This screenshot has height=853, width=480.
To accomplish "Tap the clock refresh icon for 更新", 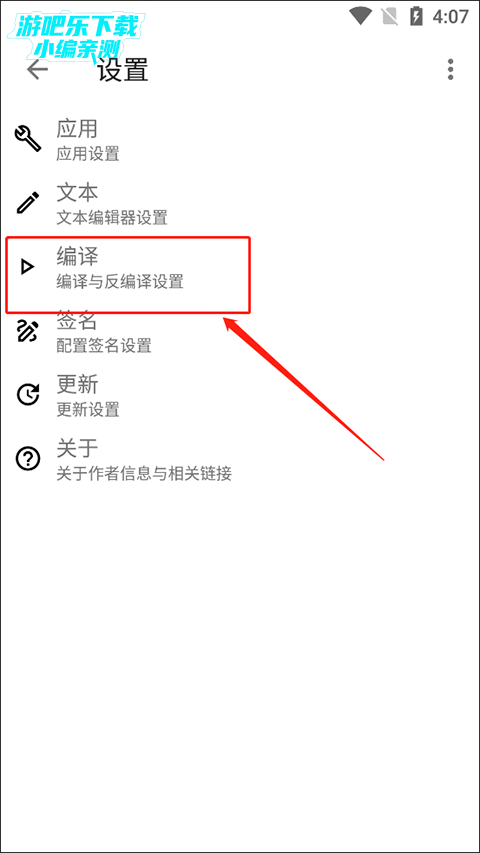I will point(27,395).
